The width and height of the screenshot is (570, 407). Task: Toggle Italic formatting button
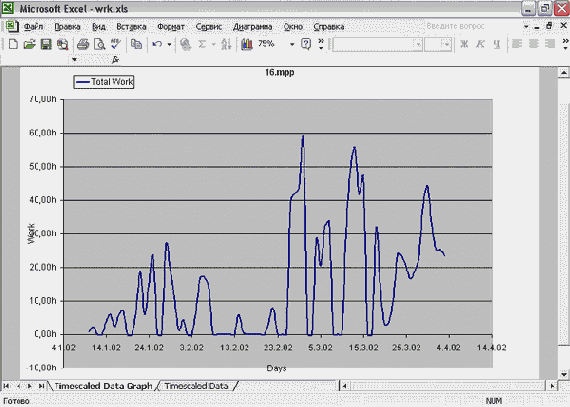click(480, 44)
